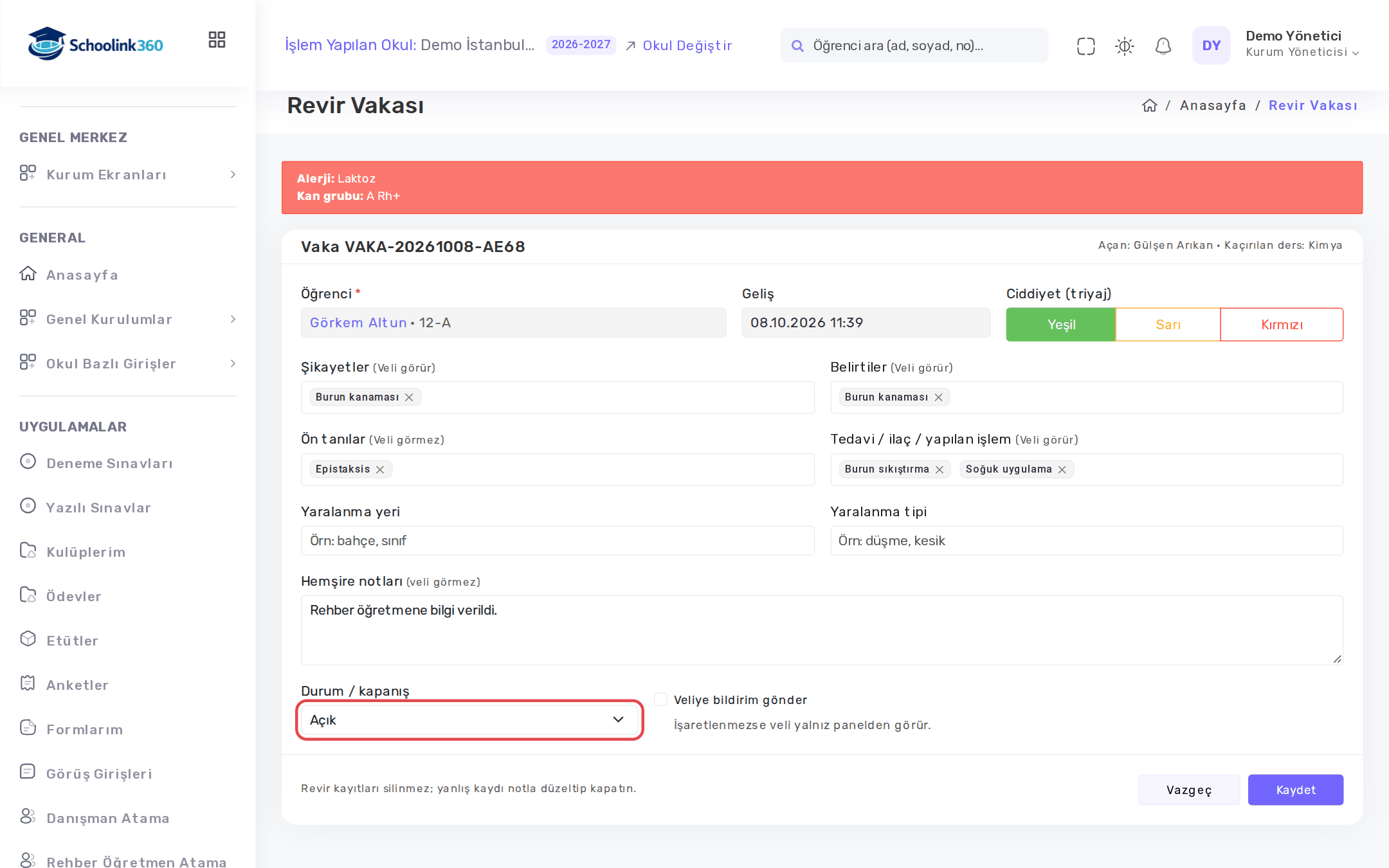
Task: Open Görüş Girişleri in sidebar
Action: [99, 773]
